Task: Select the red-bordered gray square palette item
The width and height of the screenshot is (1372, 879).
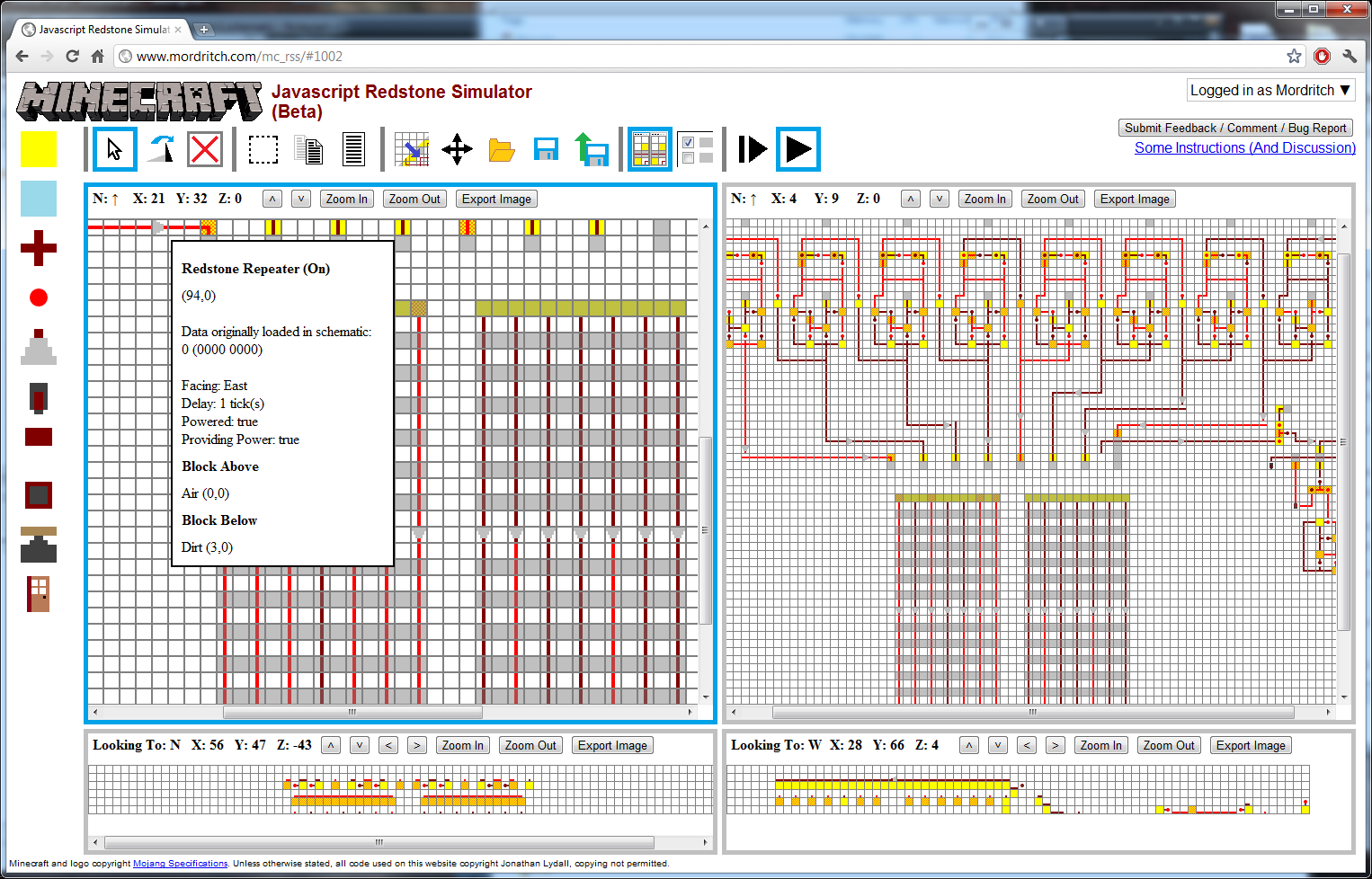Action: [39, 495]
